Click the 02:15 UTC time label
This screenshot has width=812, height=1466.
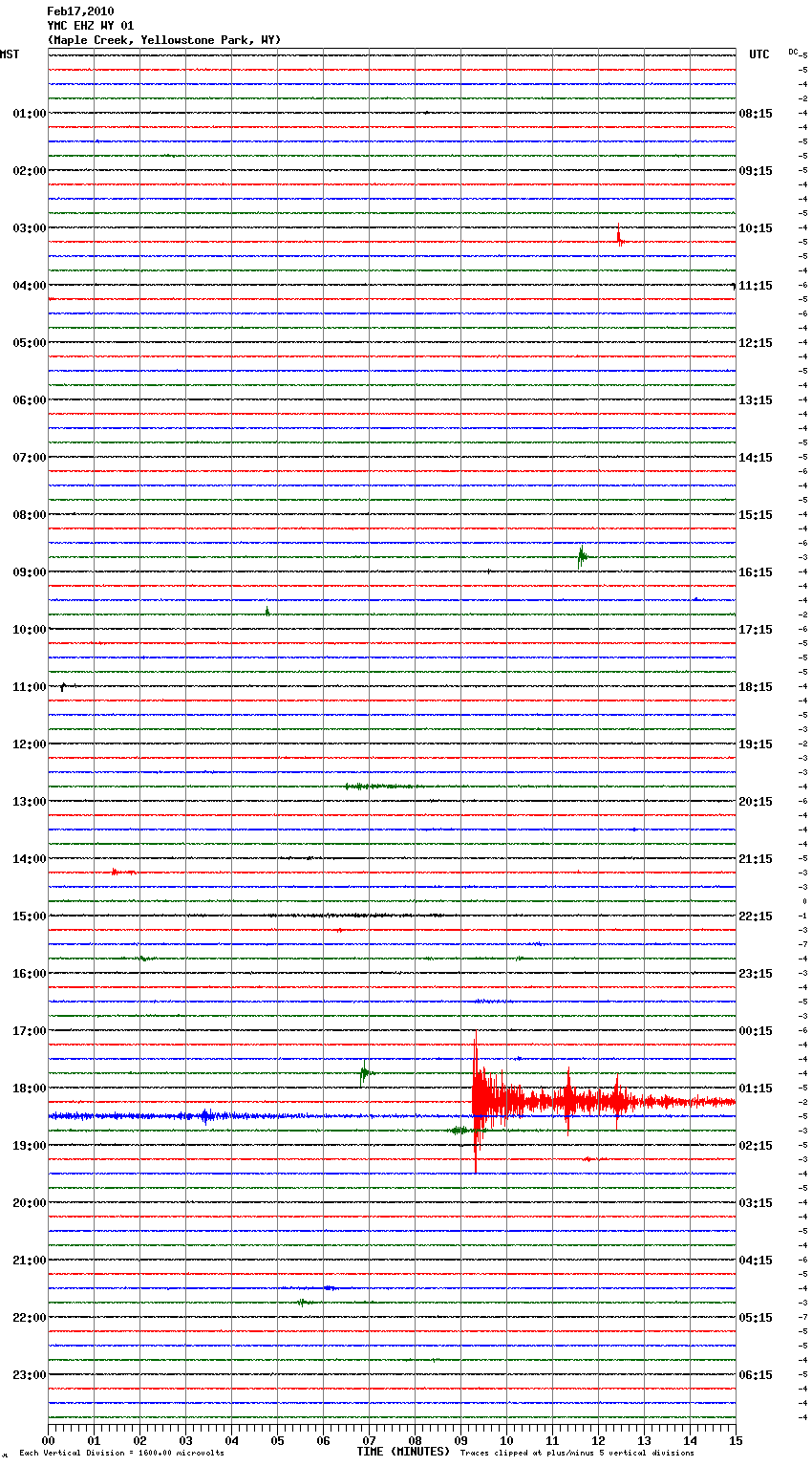click(x=756, y=1146)
